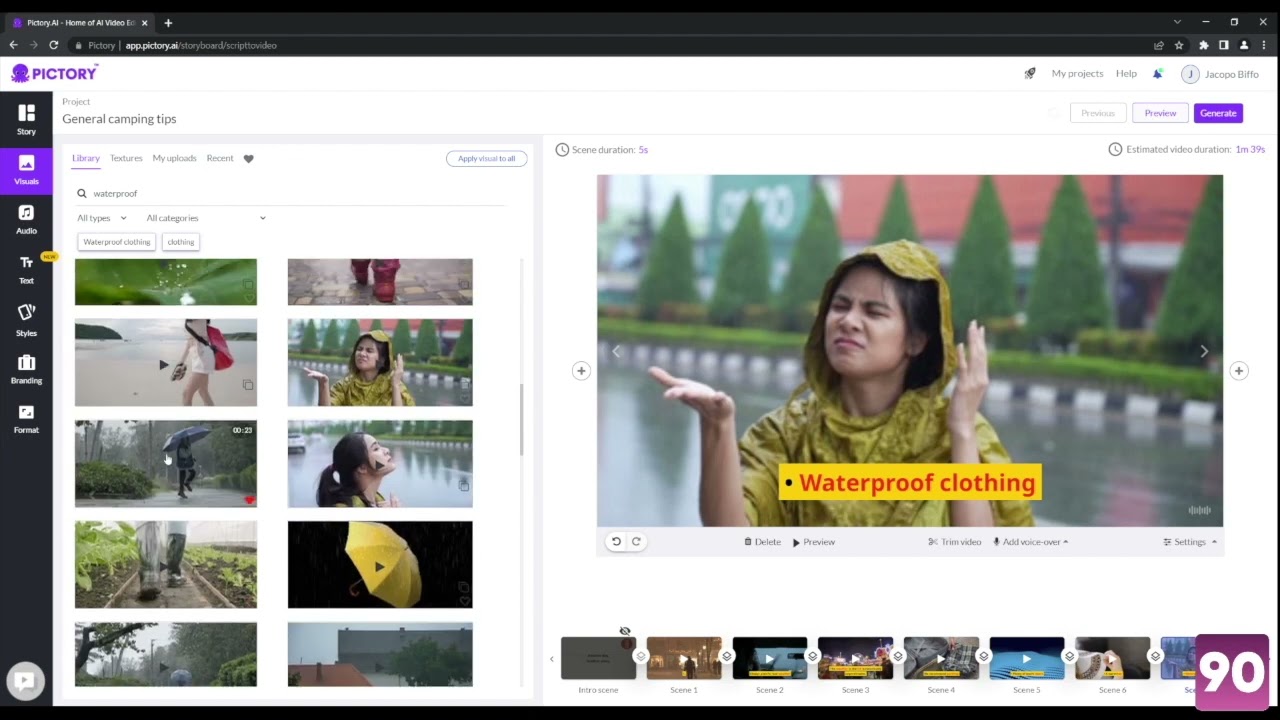Toggle Intro scene visibility eye icon

pyautogui.click(x=625, y=631)
